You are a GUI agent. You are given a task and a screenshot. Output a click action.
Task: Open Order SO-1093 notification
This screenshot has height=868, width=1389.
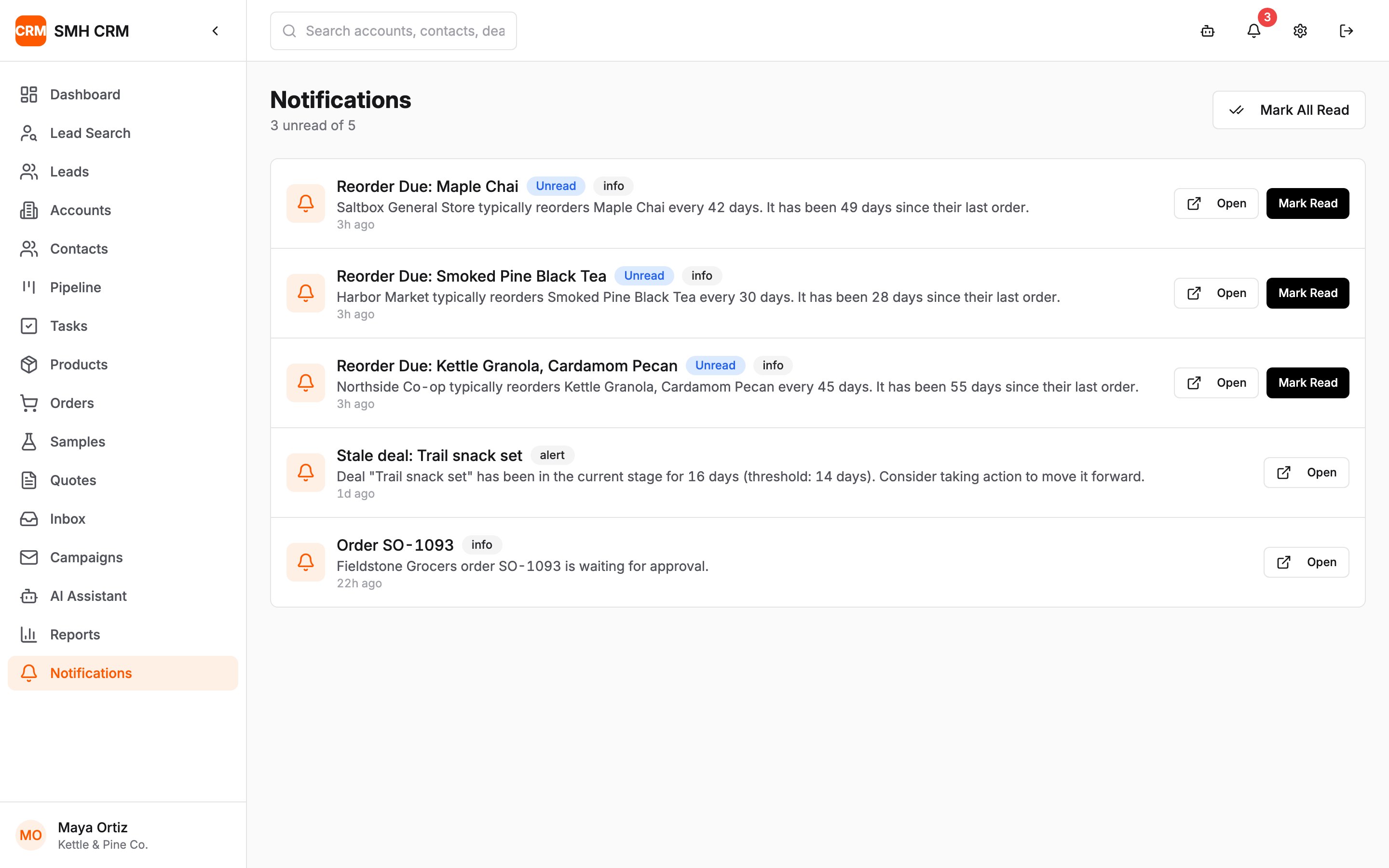click(x=1307, y=562)
